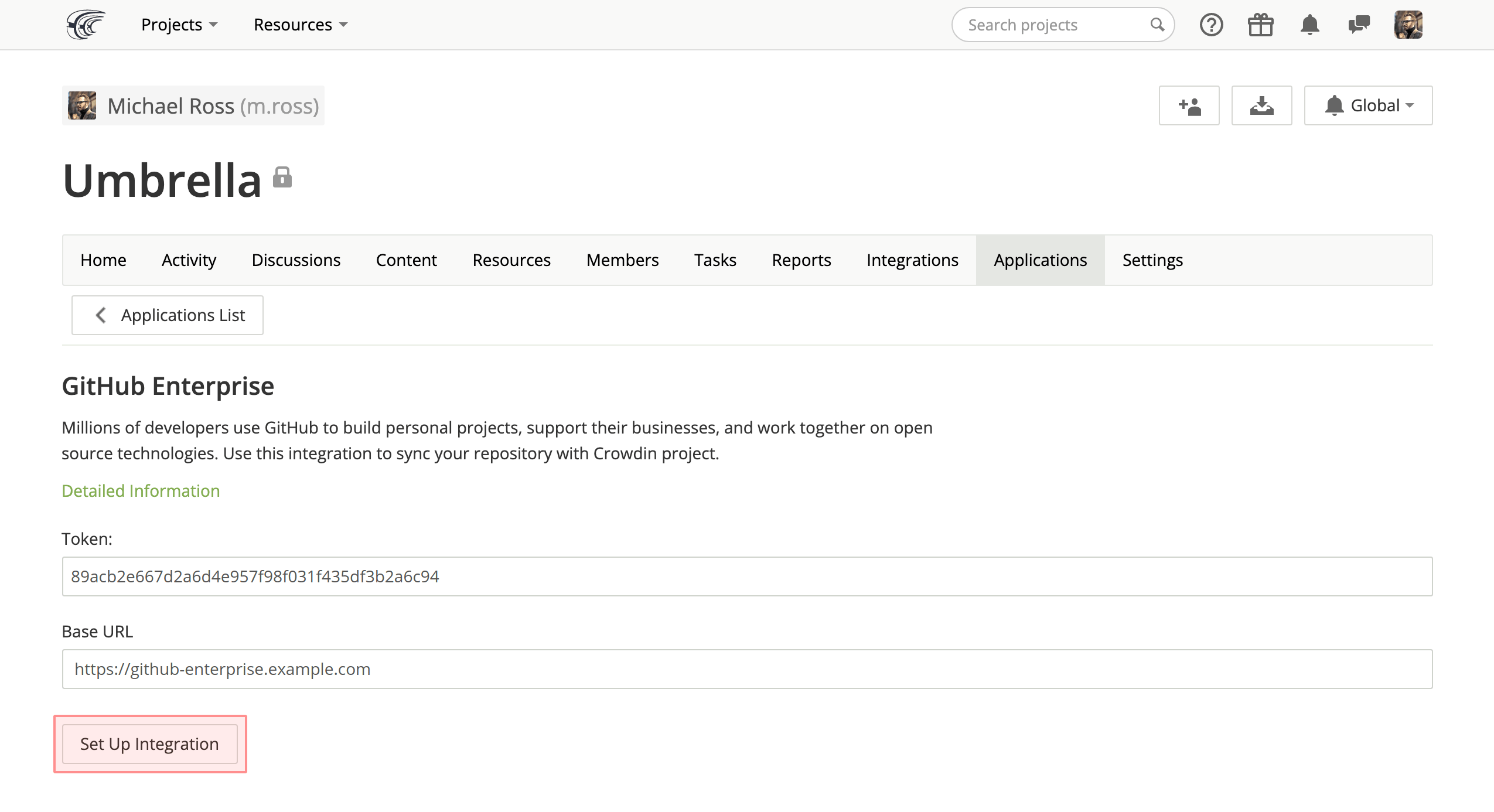Click the GitHub Enterprise heading
The width and height of the screenshot is (1494, 812).
pos(168,387)
